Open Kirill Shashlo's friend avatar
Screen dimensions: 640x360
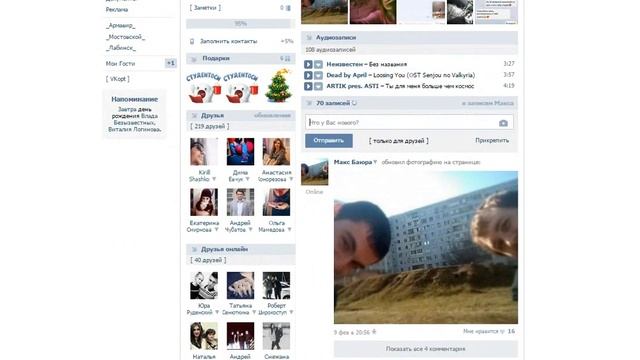[x=204, y=151]
